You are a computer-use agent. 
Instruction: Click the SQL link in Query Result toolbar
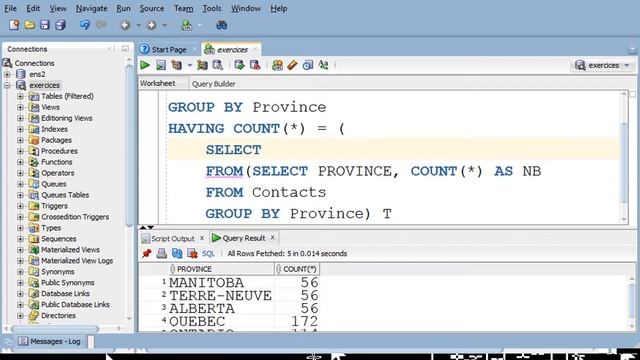[208, 253]
